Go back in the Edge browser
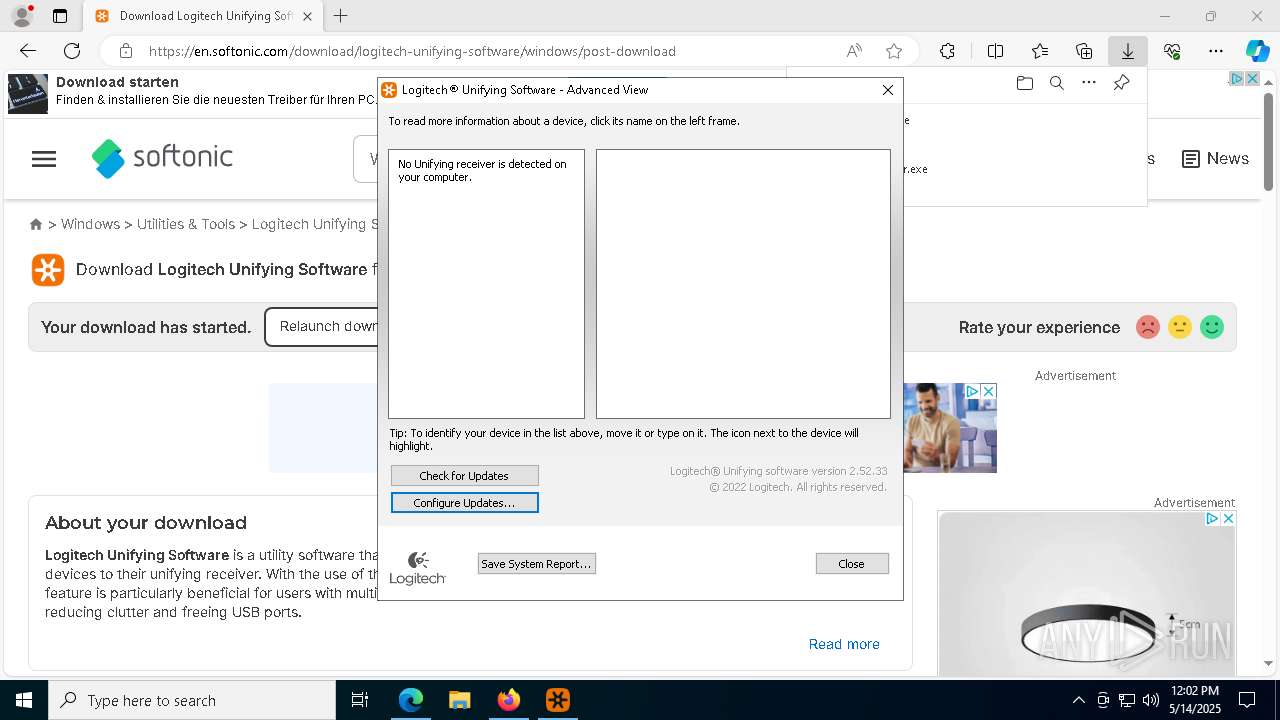 28,51
